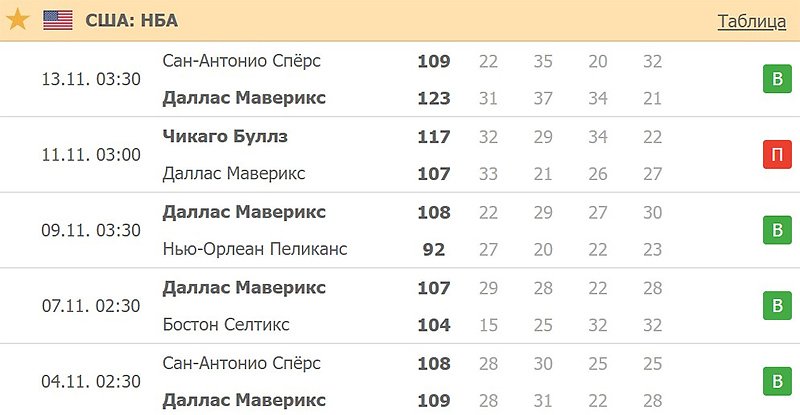The height and width of the screenshot is (415, 800).
Task: Open the США: НБА league header
Action: [x=132, y=20]
